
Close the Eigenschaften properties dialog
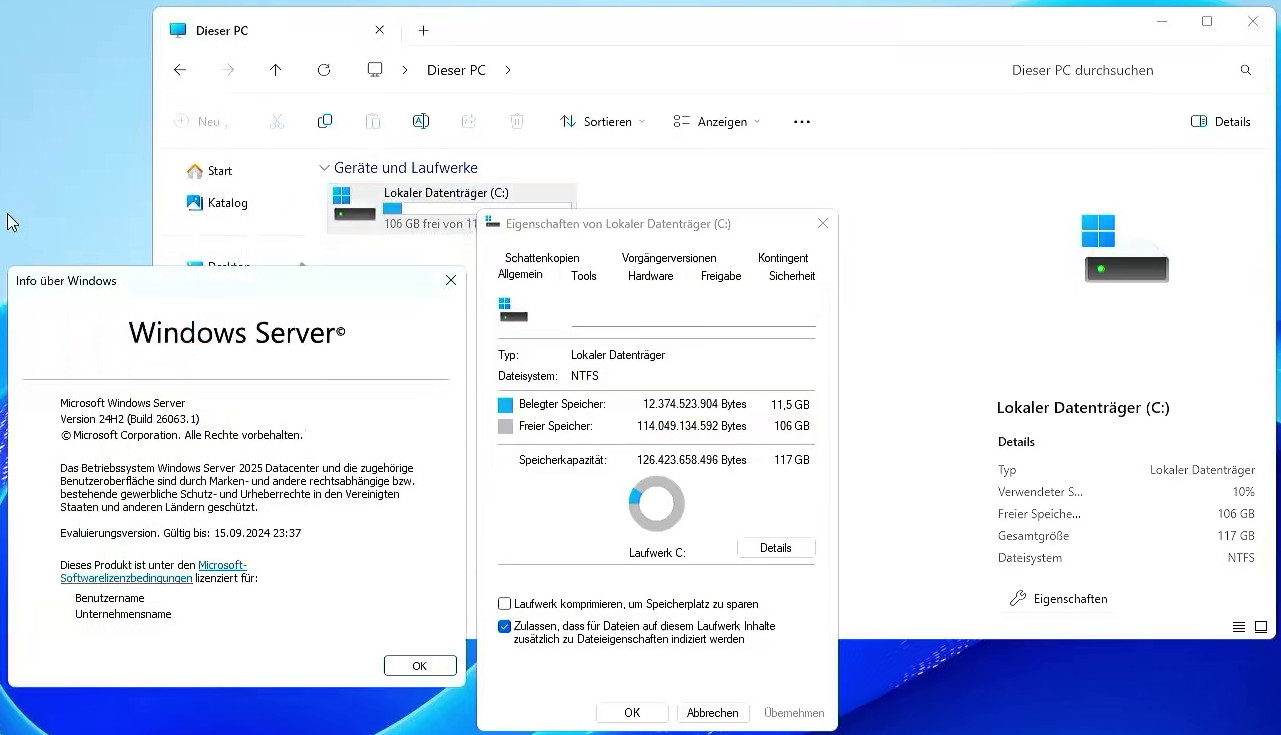[823, 224]
